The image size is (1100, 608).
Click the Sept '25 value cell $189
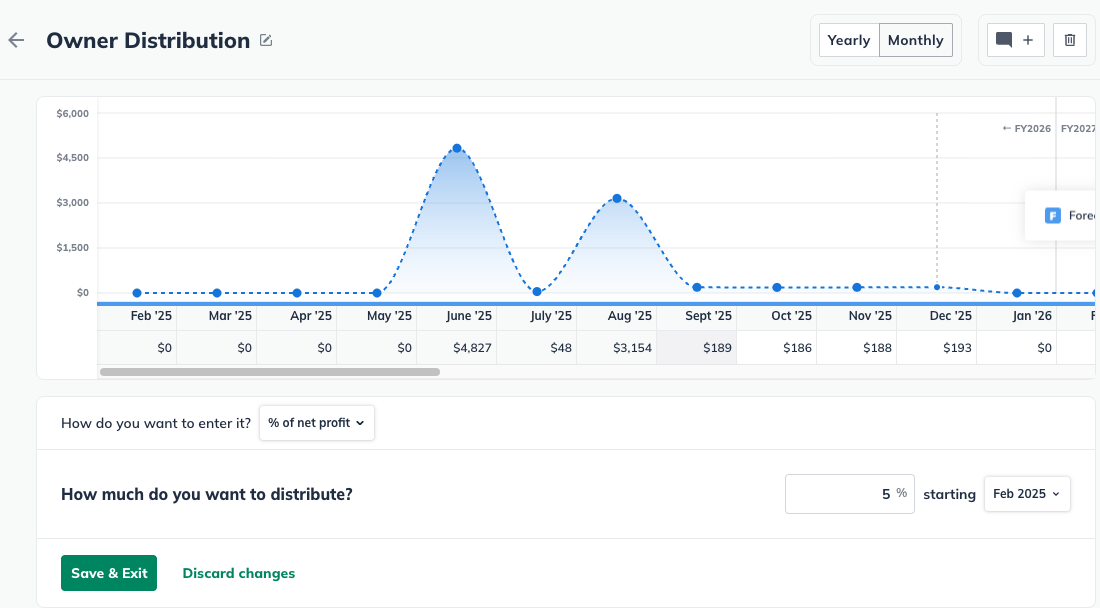(x=696, y=347)
